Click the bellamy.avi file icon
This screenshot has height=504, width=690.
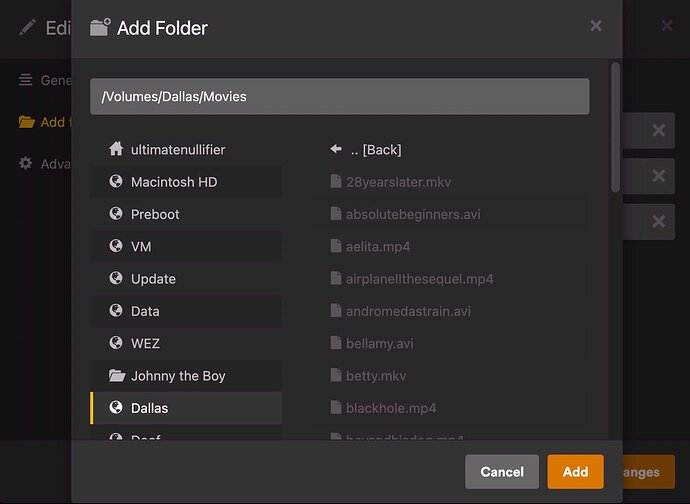click(336, 343)
